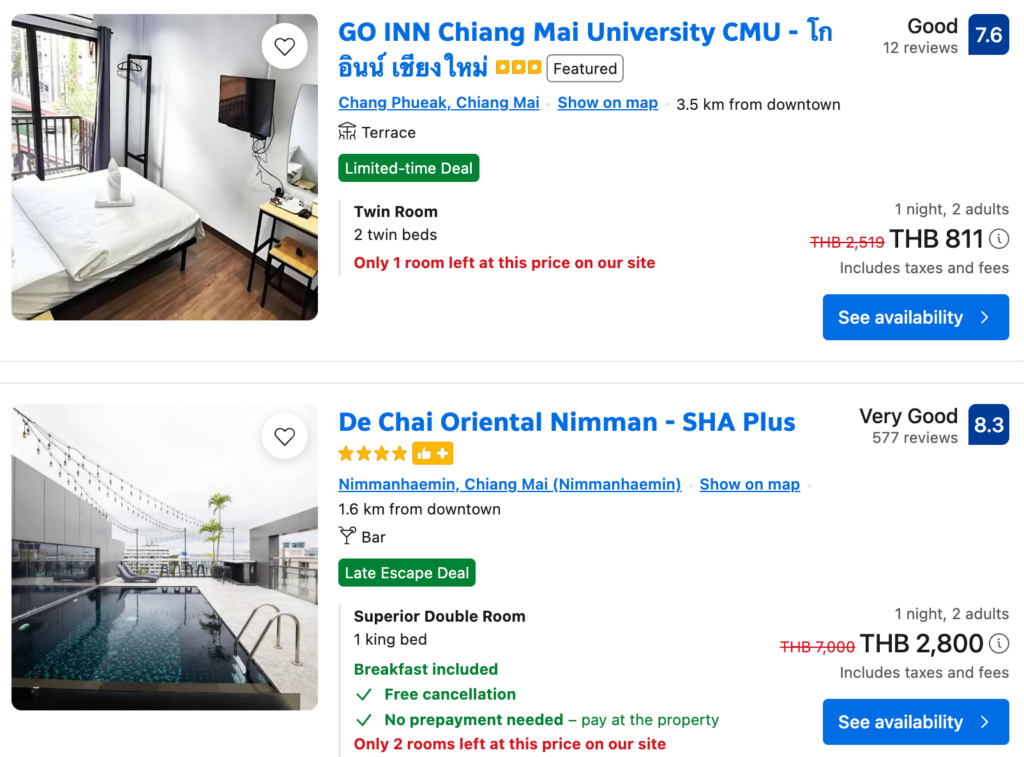Click the 8.3 review score badge
1024x757 pixels.
click(x=988, y=425)
